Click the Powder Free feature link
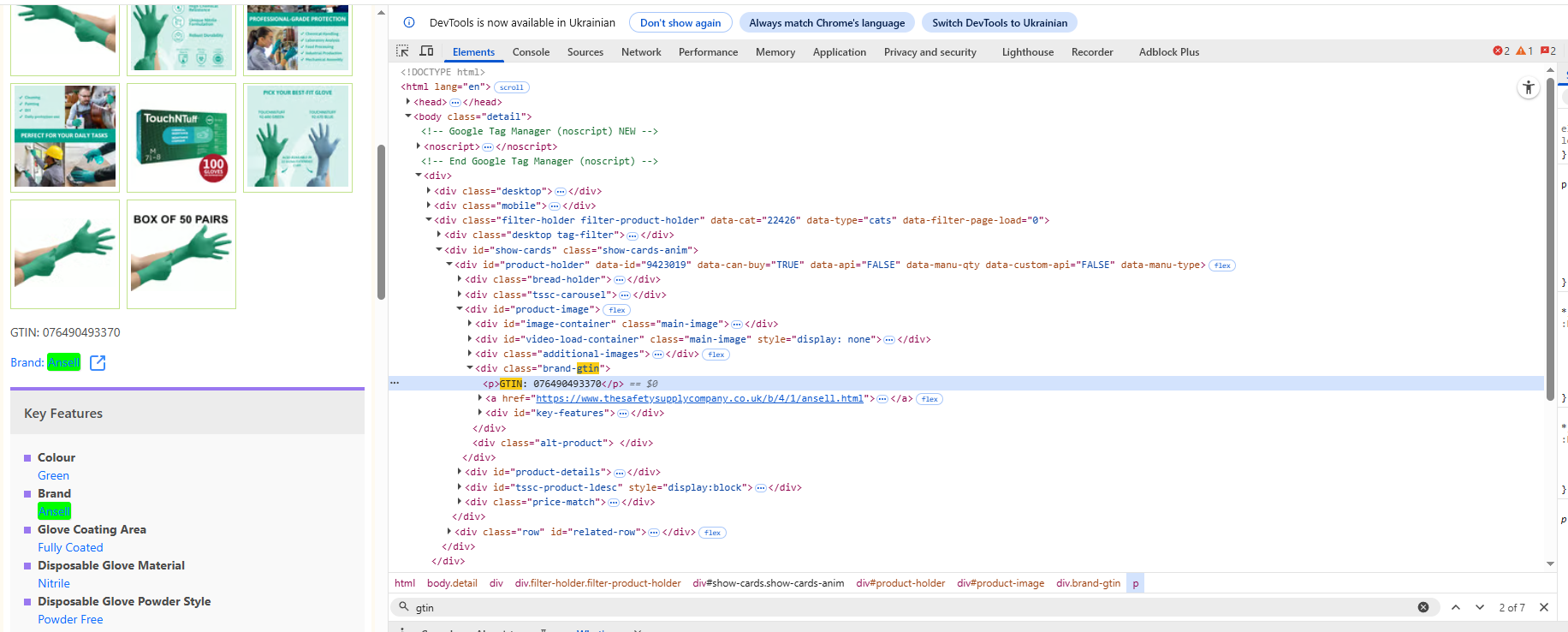Screen dimensions: 1568x632 70,619
